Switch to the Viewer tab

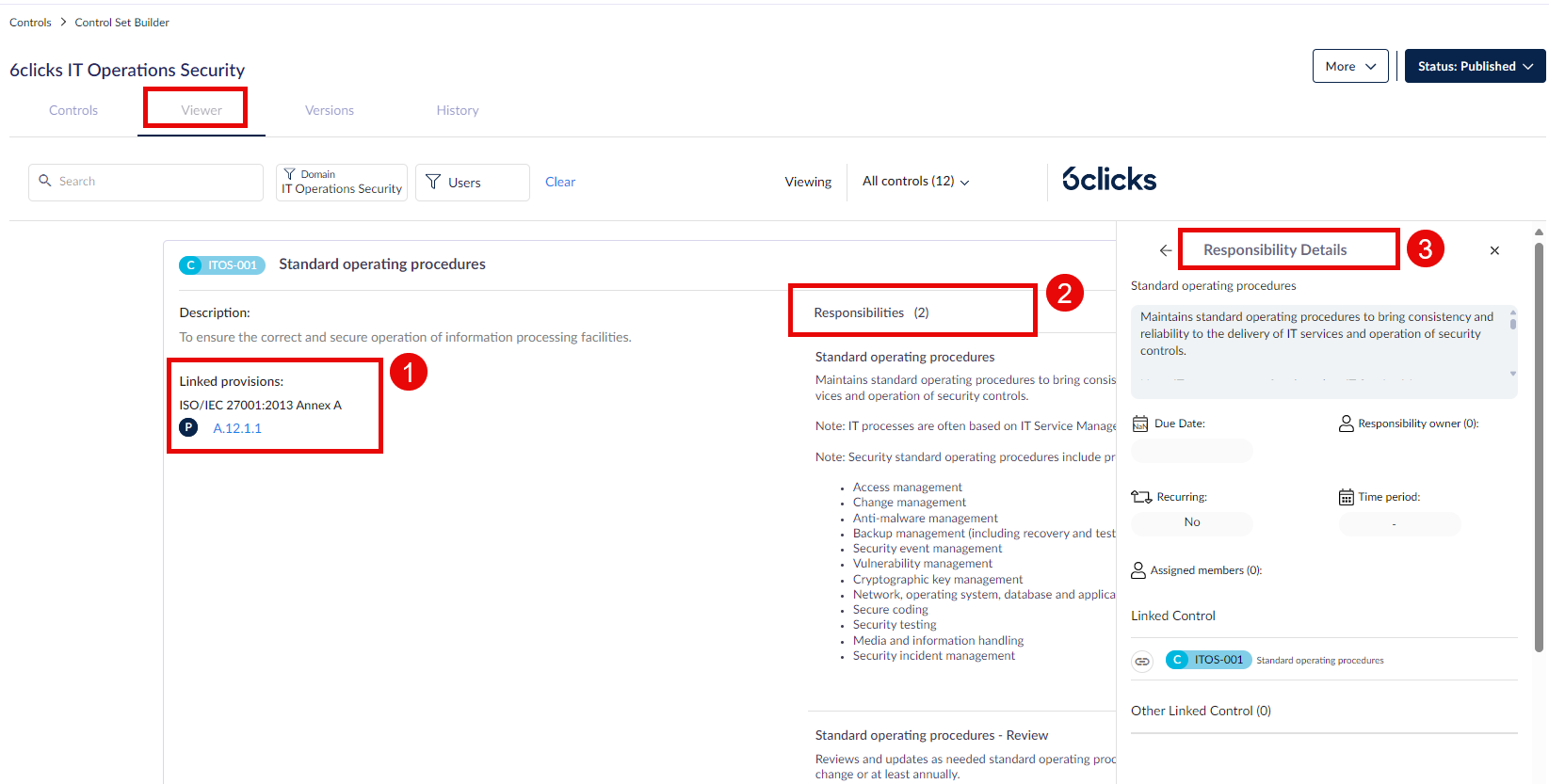click(x=202, y=110)
